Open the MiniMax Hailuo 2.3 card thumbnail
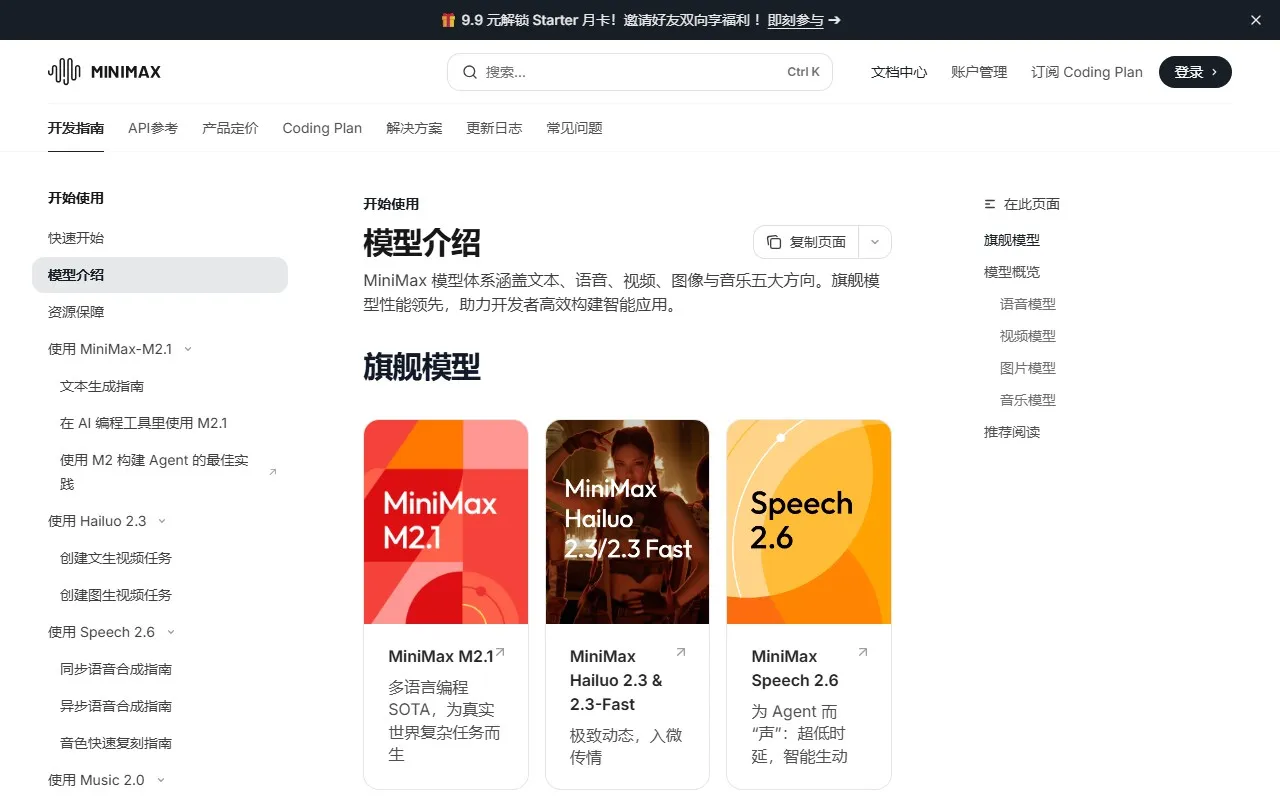Image resolution: width=1280 pixels, height=800 pixels. pos(627,522)
